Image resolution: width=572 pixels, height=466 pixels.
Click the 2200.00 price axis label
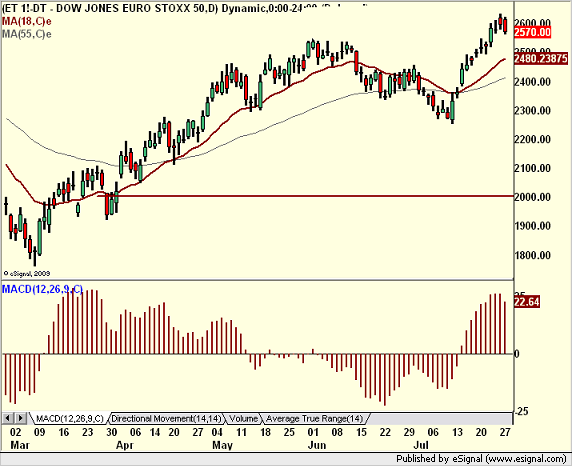[532, 139]
